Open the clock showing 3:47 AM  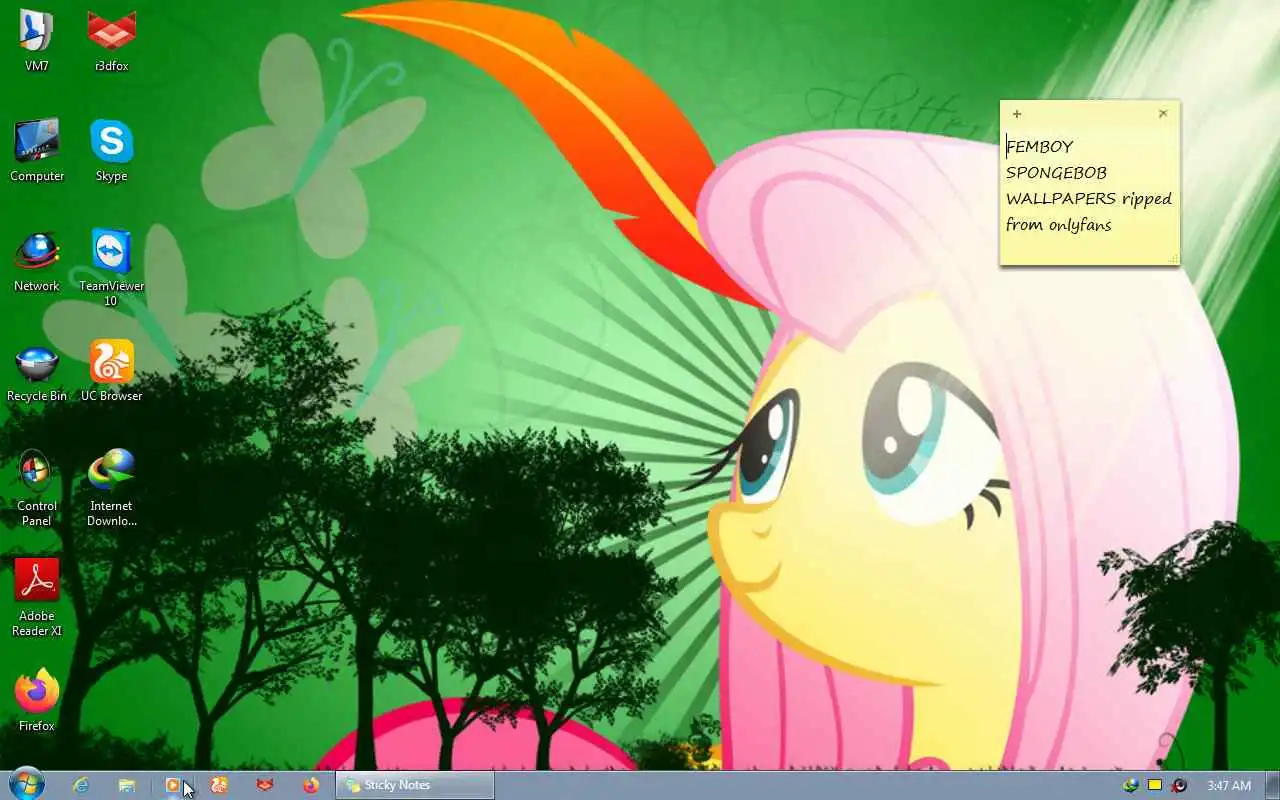coord(1229,785)
